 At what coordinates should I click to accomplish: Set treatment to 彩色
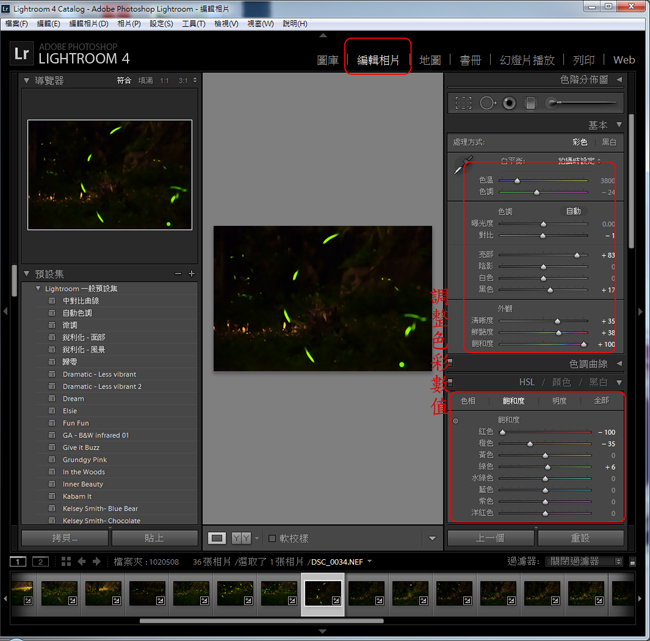coord(580,142)
